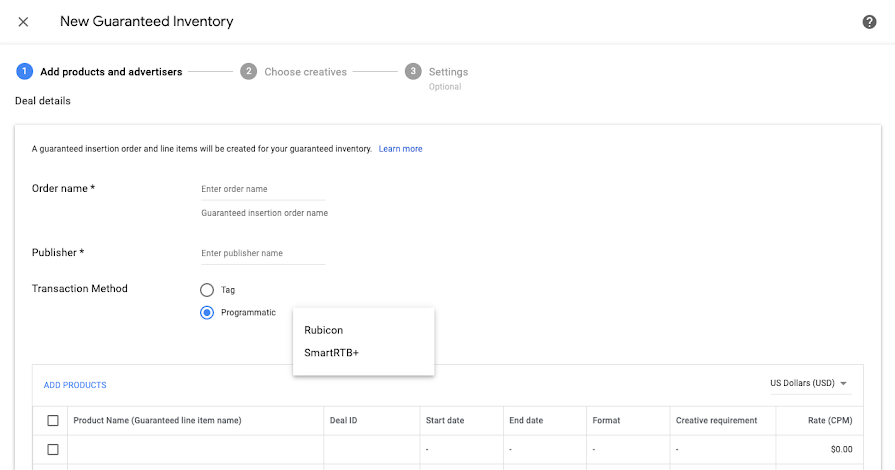Screen dimensions: 895x470
Task: Choose Rubicon from the dropdown list
Action: point(324,330)
